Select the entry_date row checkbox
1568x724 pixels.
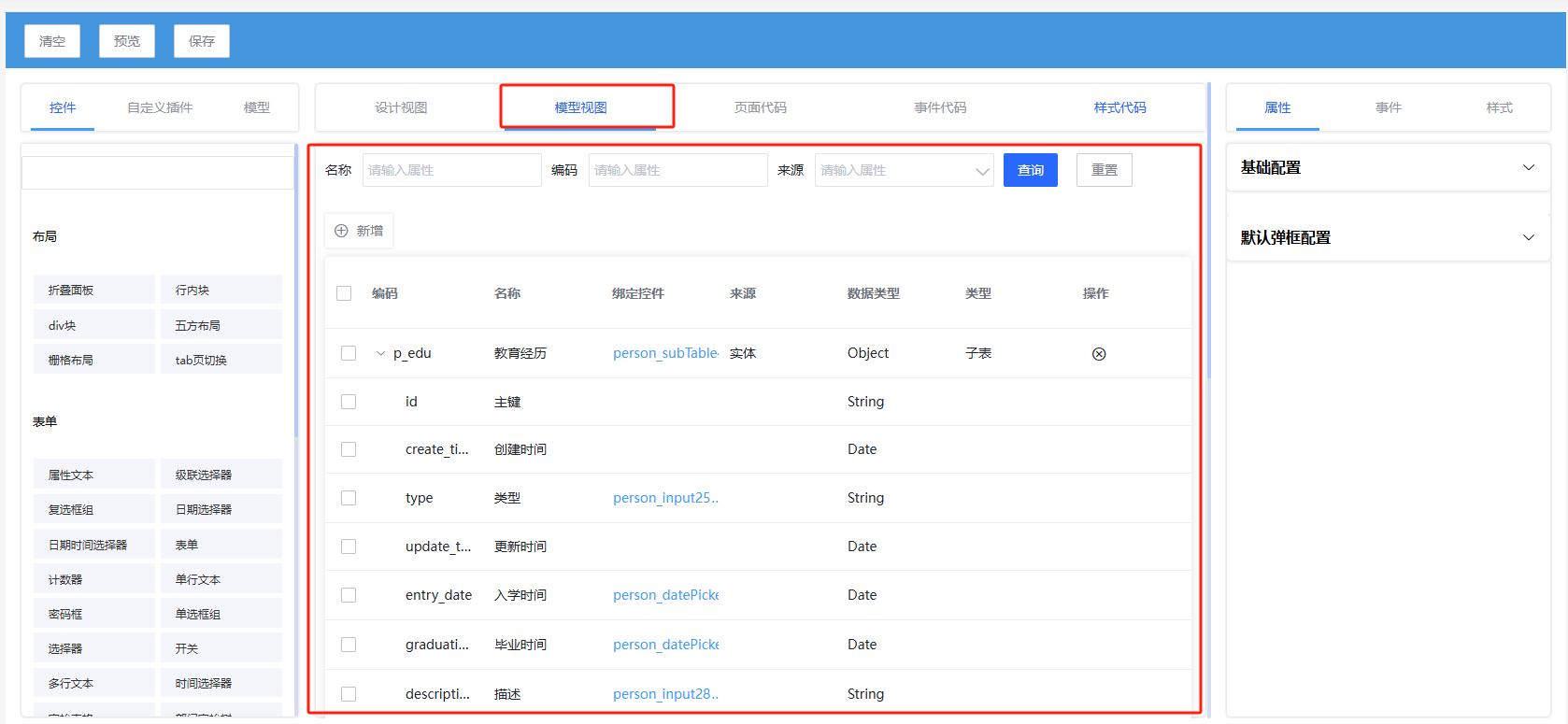coord(349,595)
